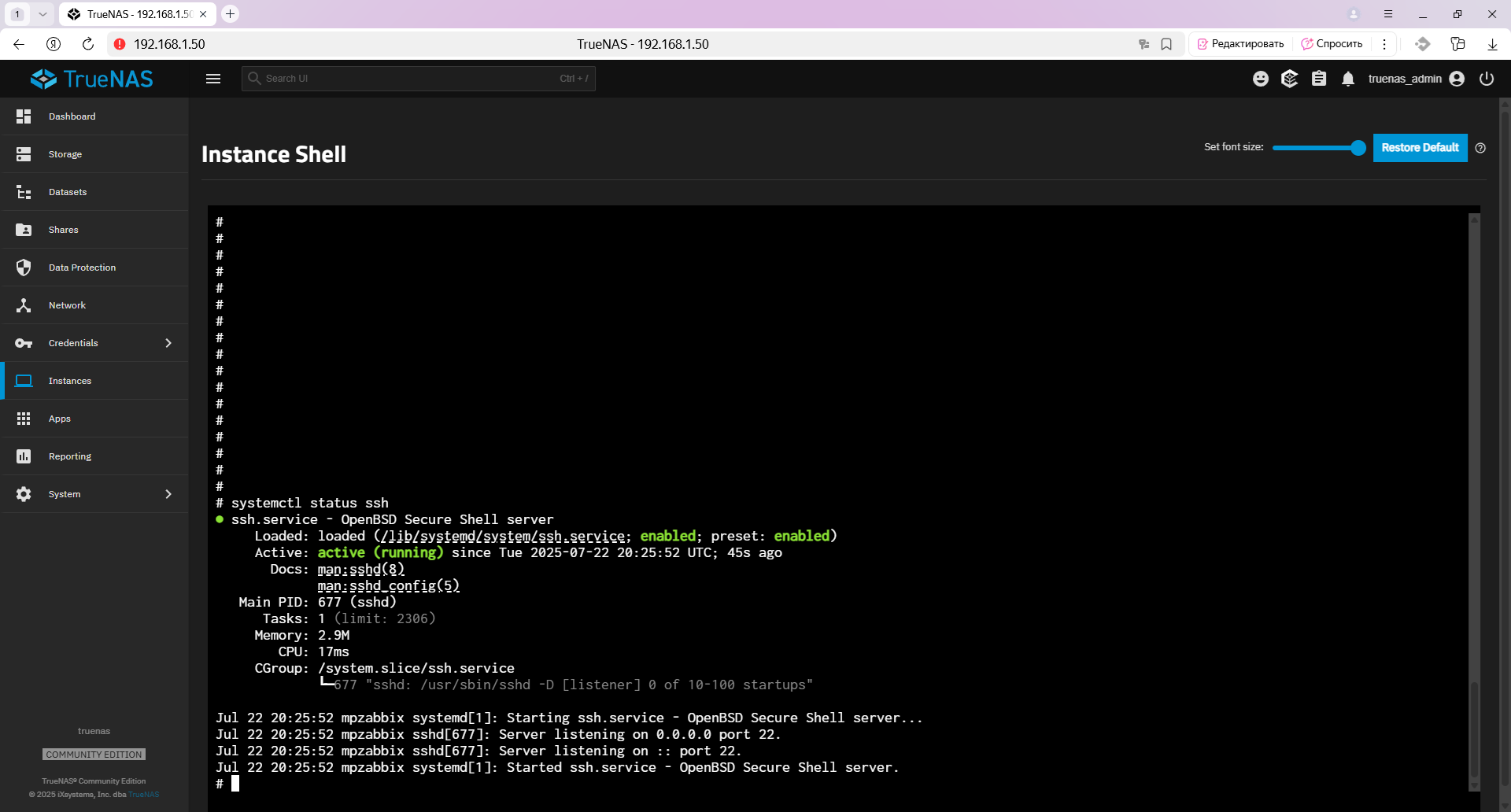Click the Network sidebar icon
Image resolution: width=1511 pixels, height=812 pixels.
(24, 305)
